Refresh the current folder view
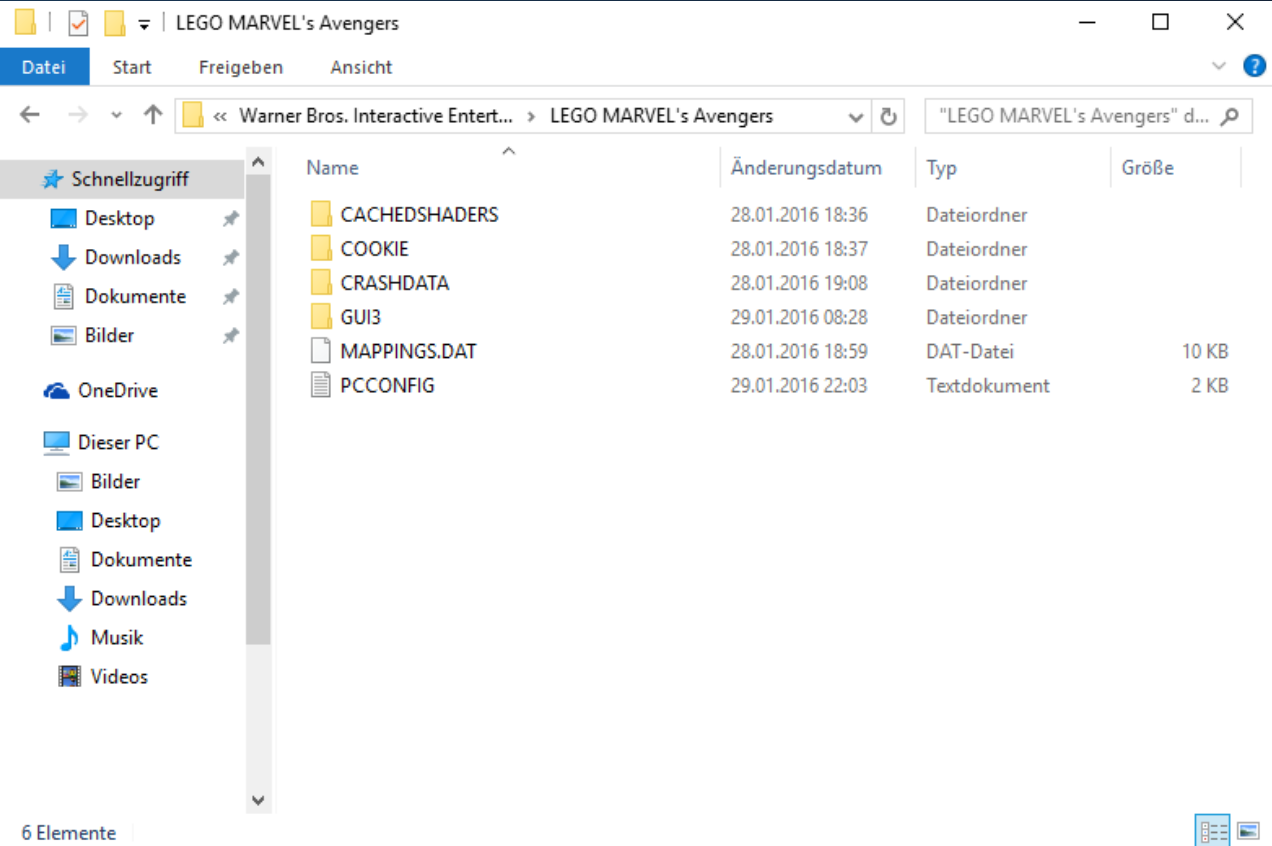This screenshot has width=1272, height=846. (x=887, y=116)
